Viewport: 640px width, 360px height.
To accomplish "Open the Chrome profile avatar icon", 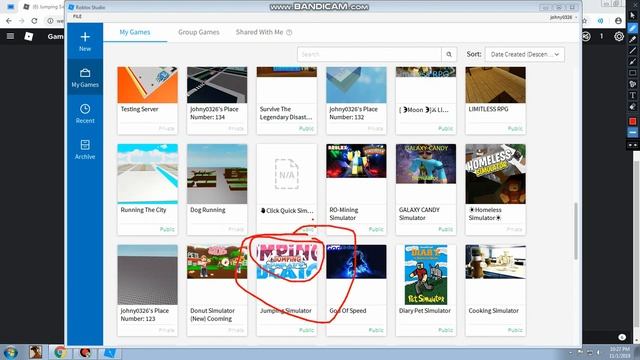I will pos(618,20).
